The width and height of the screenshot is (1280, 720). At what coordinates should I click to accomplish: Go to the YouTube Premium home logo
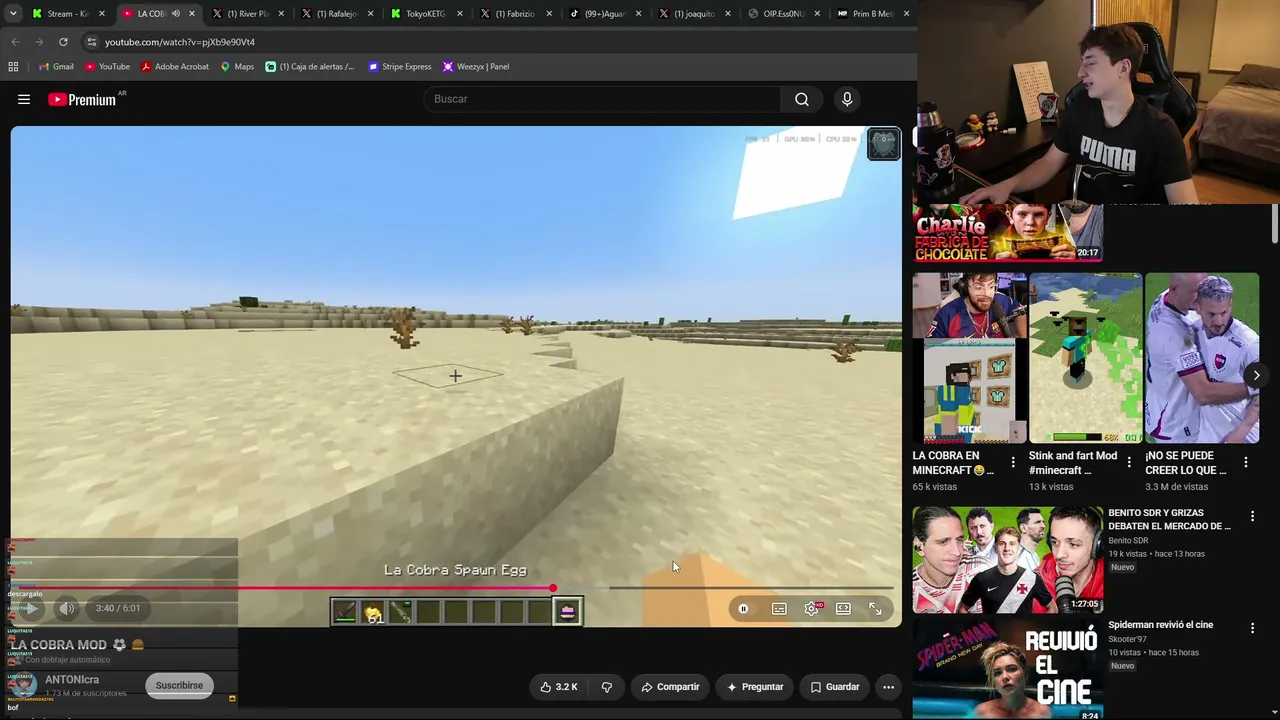[82, 99]
